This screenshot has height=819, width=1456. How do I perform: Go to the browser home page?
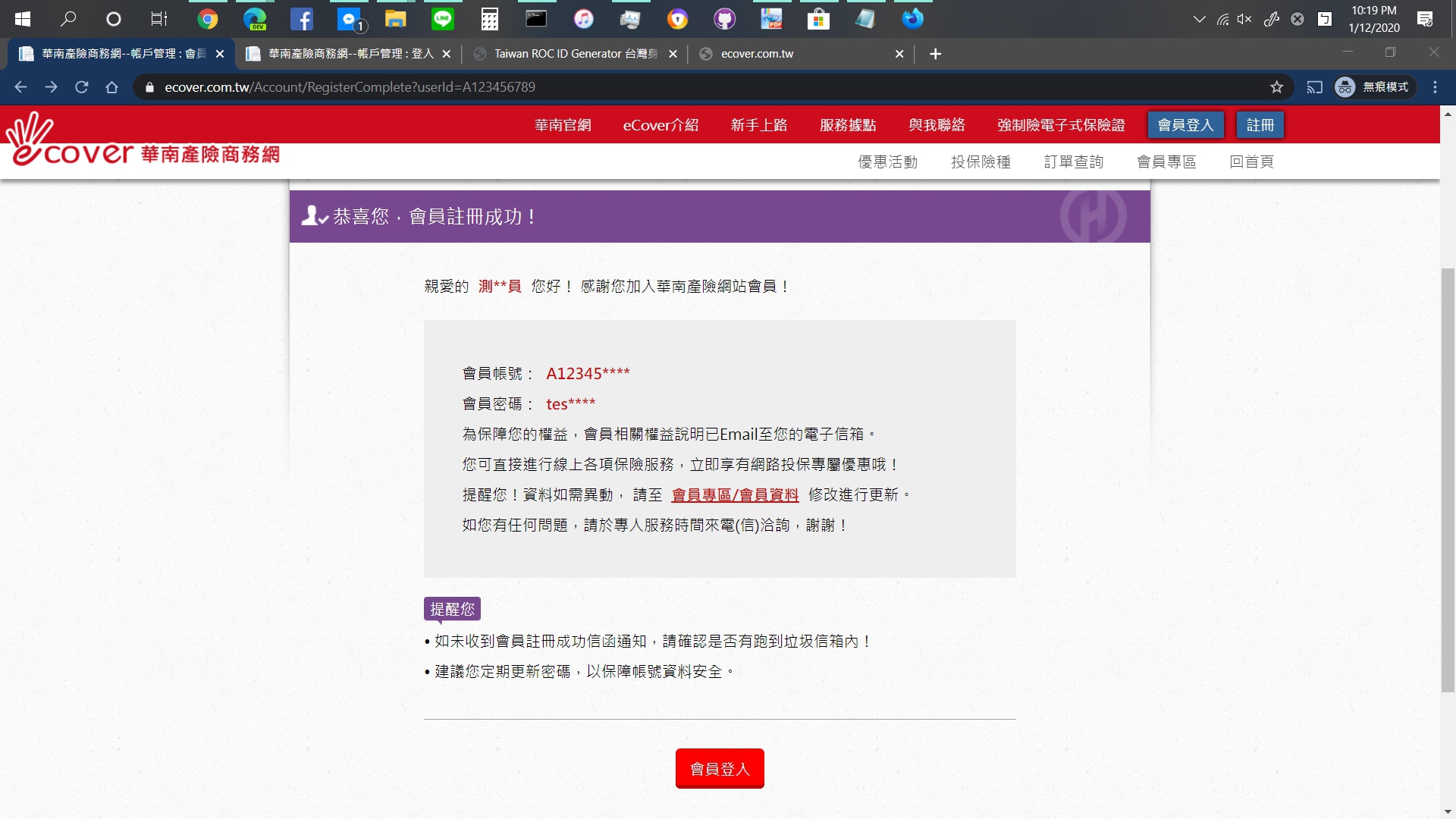point(111,87)
